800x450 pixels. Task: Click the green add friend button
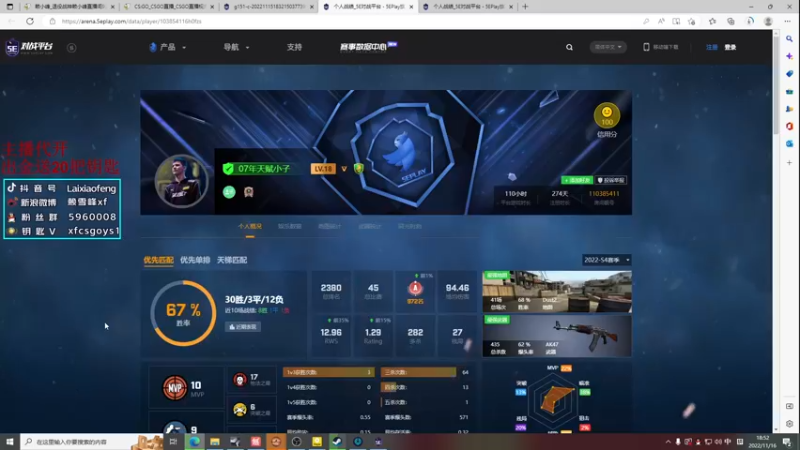click(x=577, y=181)
